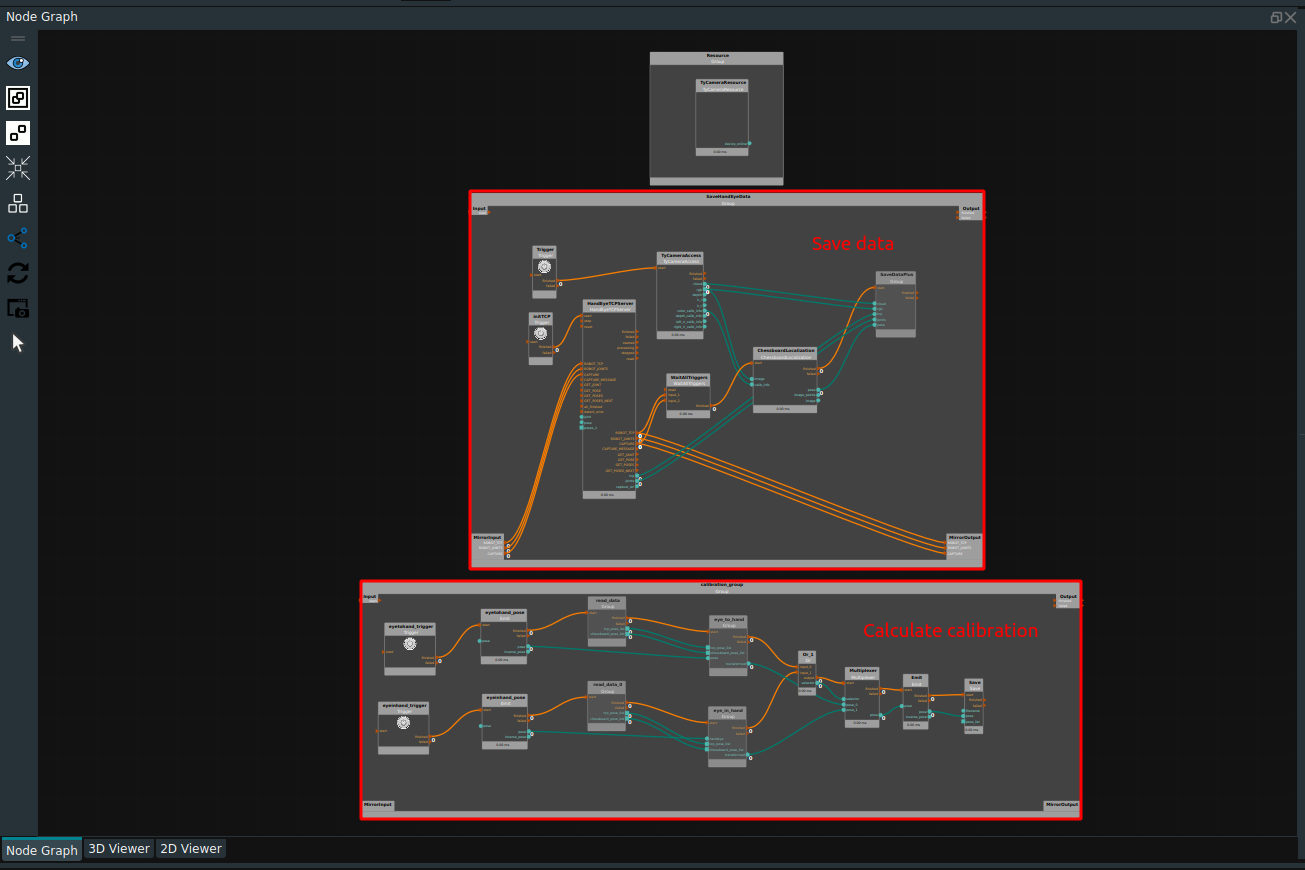Select the Or_1 node
Image resolution: width=1305 pixels, height=870 pixels.
point(807,672)
